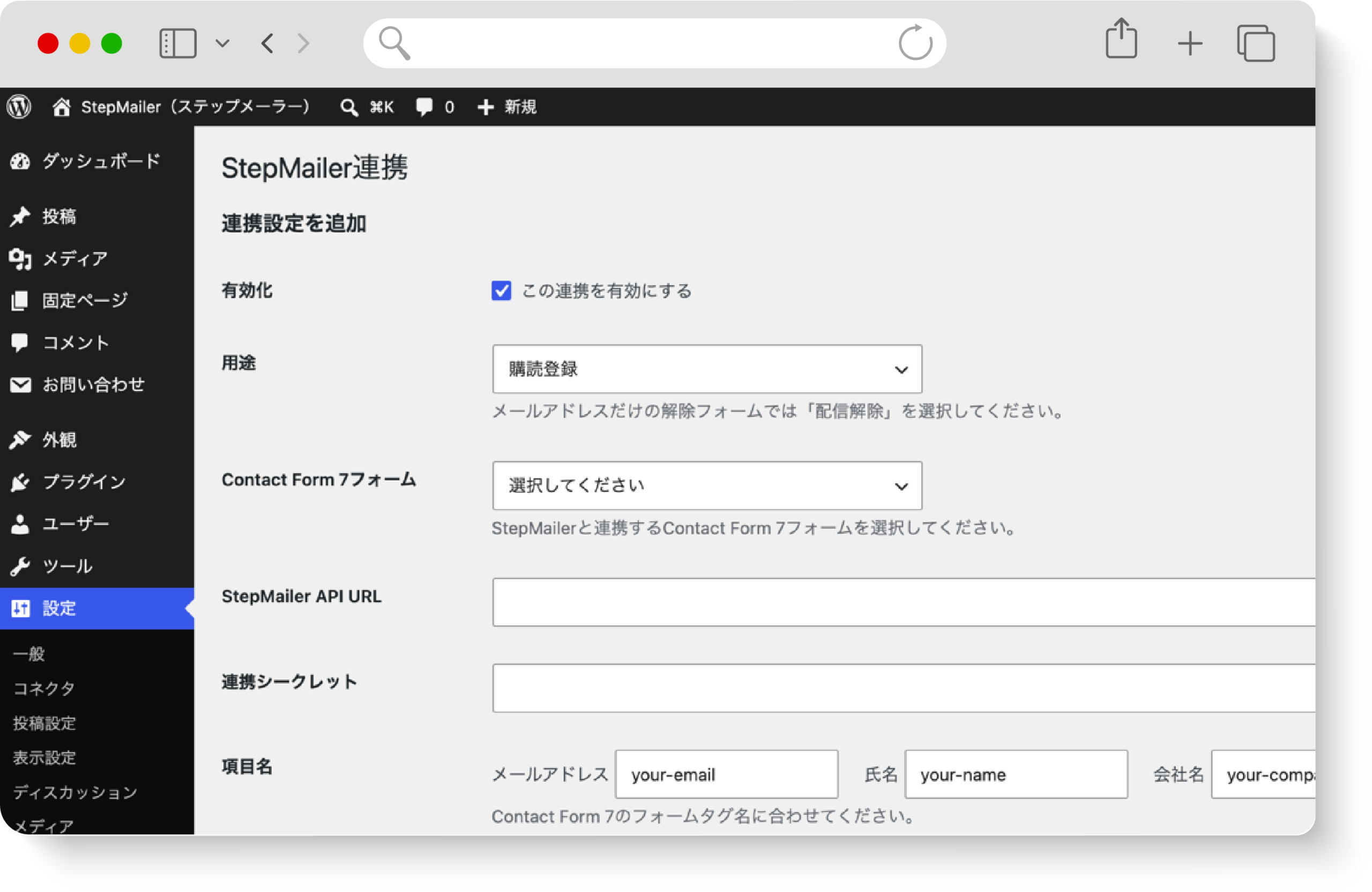Select the highlighted 設定 menu

tap(97, 608)
